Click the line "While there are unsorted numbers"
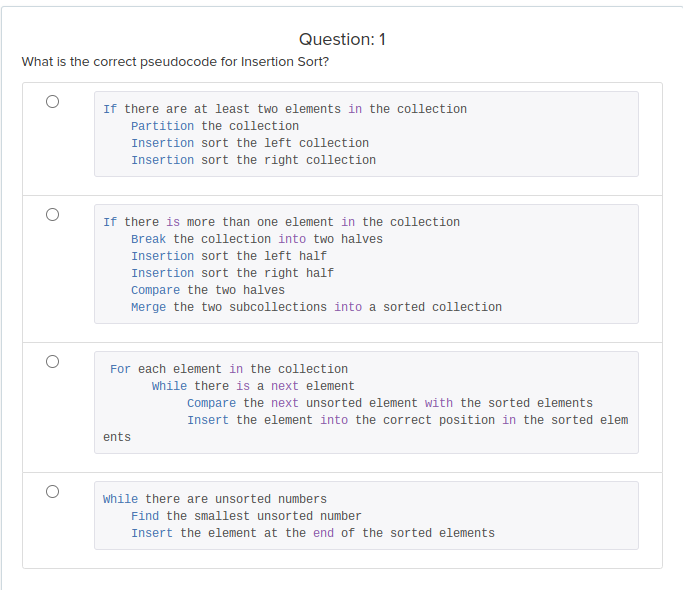This screenshot has width=683, height=590. click(x=215, y=498)
